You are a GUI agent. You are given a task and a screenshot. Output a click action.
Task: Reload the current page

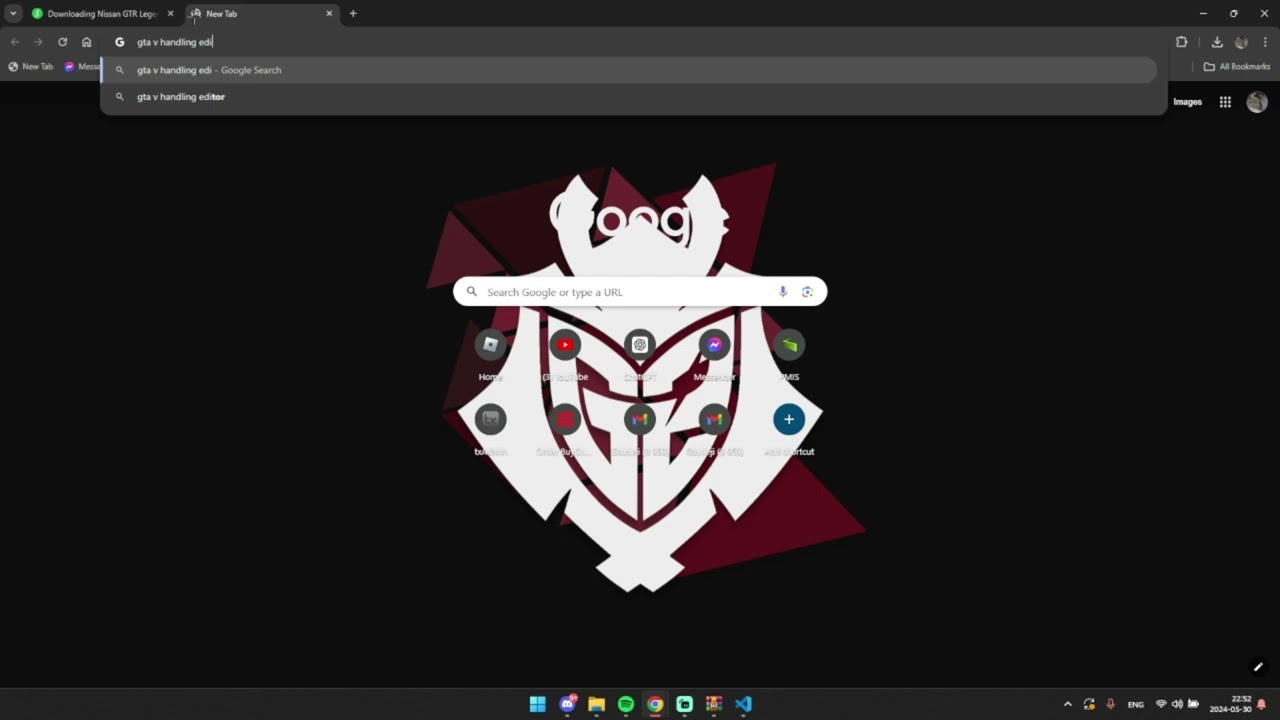pos(62,42)
